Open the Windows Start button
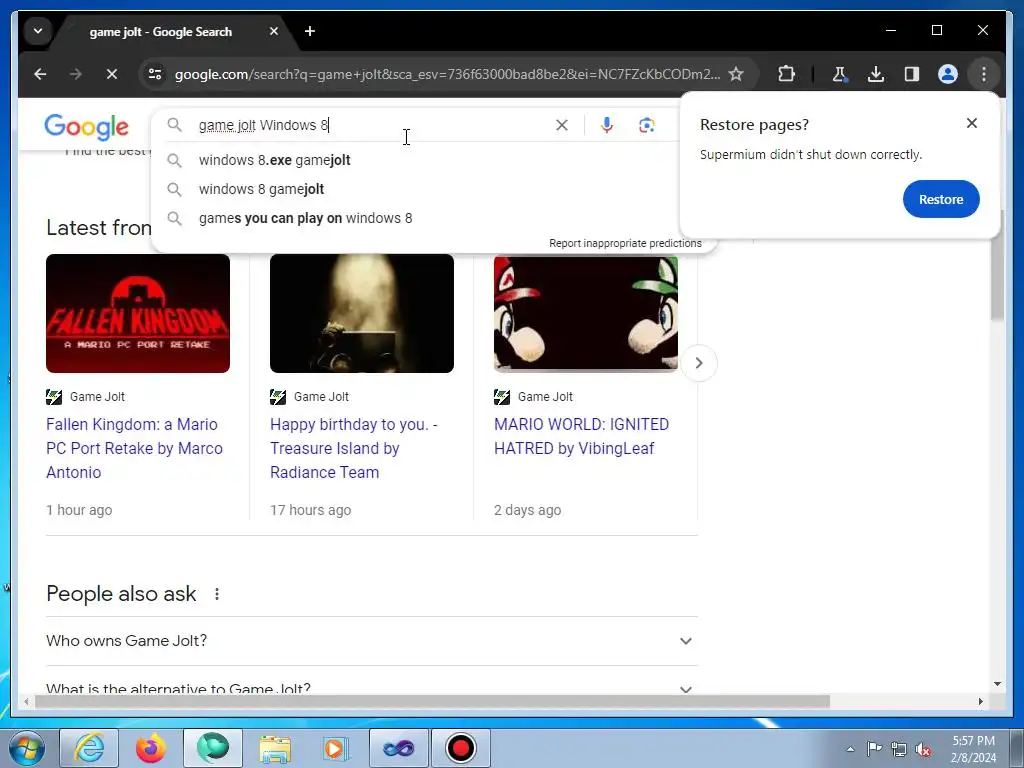 click(x=26, y=748)
